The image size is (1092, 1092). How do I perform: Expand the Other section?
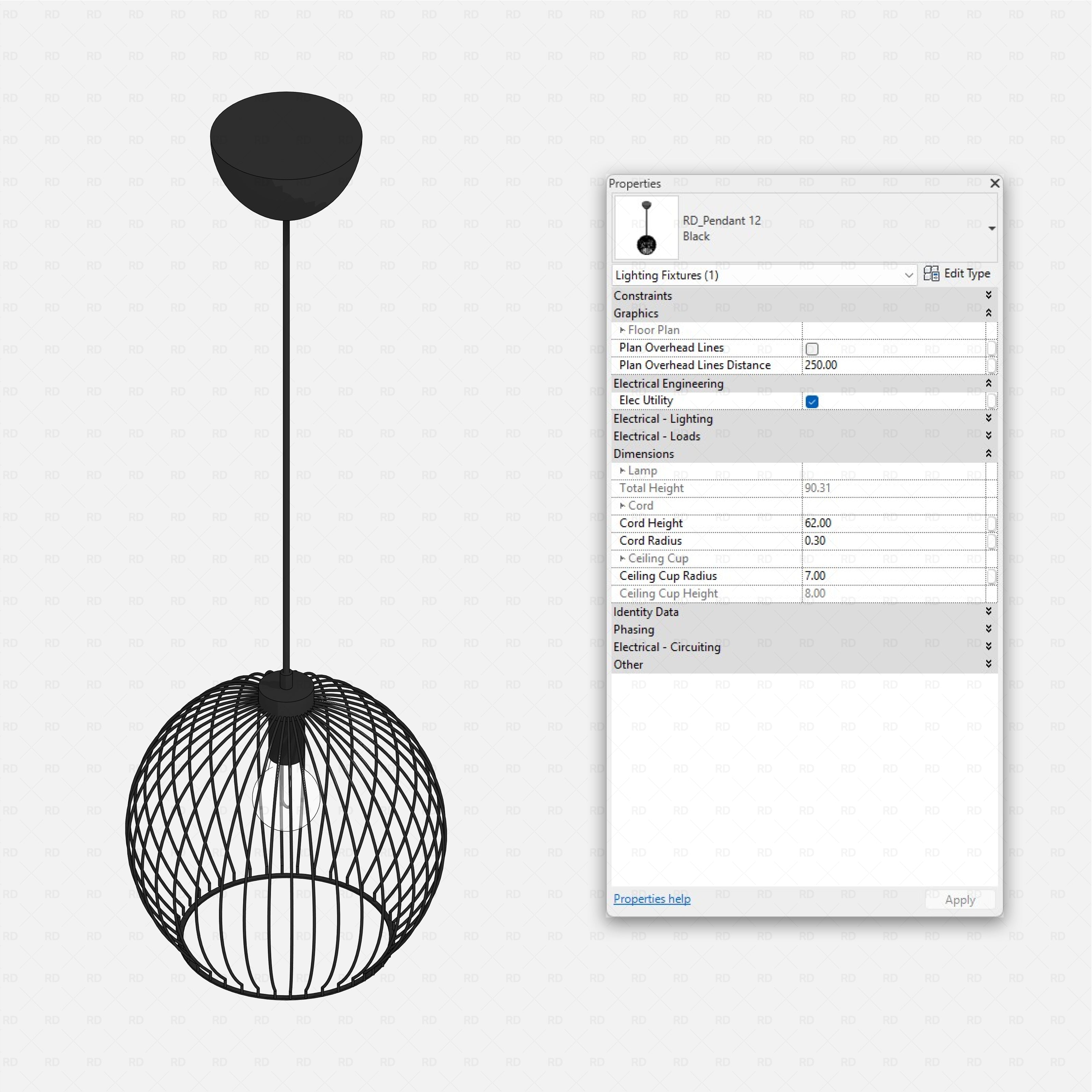988,664
